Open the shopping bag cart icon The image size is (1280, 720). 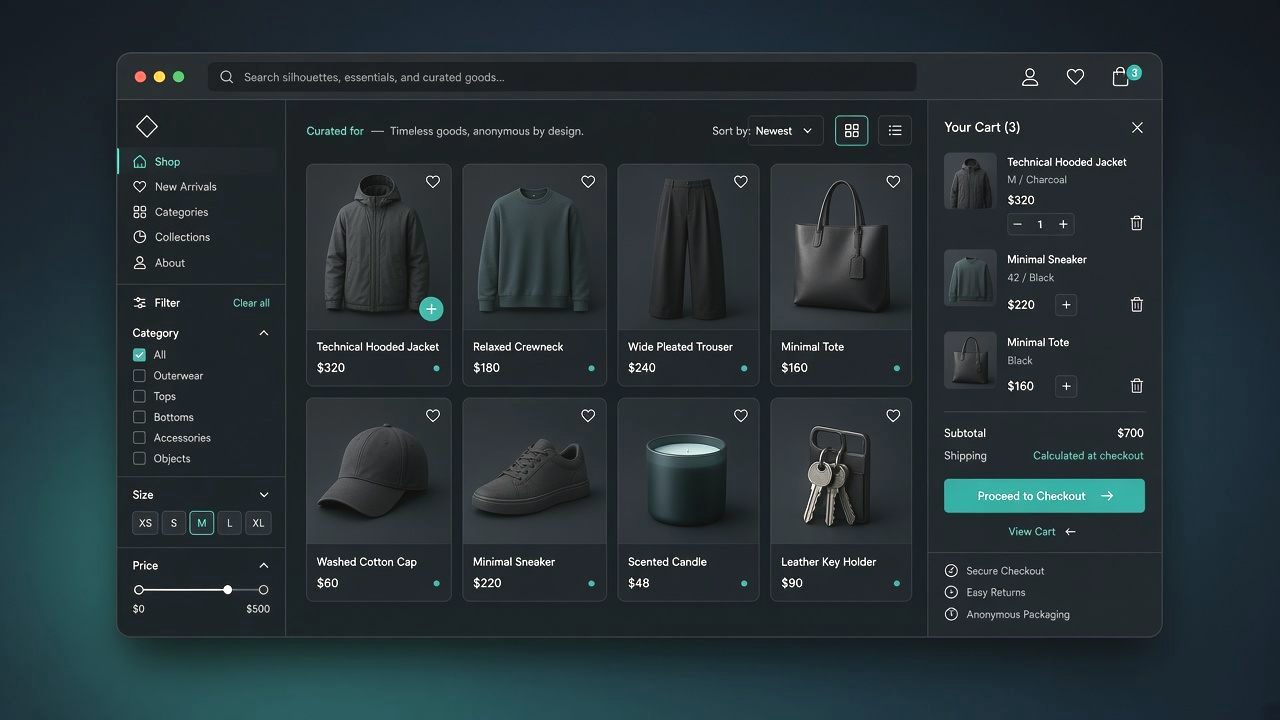(x=1121, y=77)
